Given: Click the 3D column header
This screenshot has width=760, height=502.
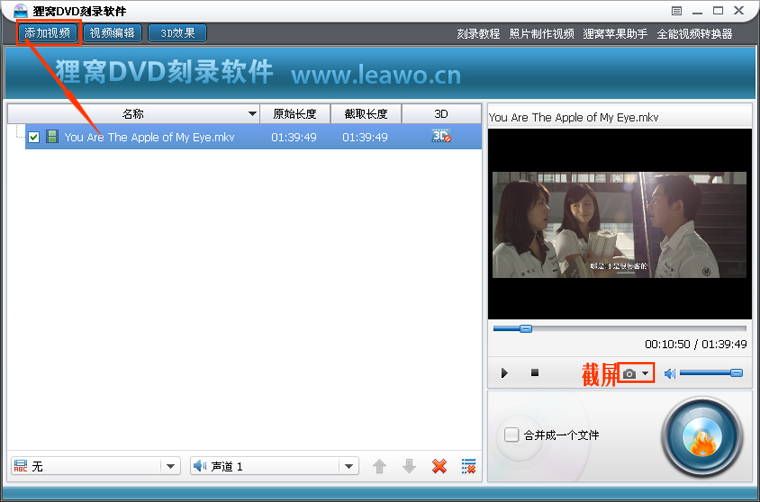Looking at the screenshot, I should [x=442, y=114].
